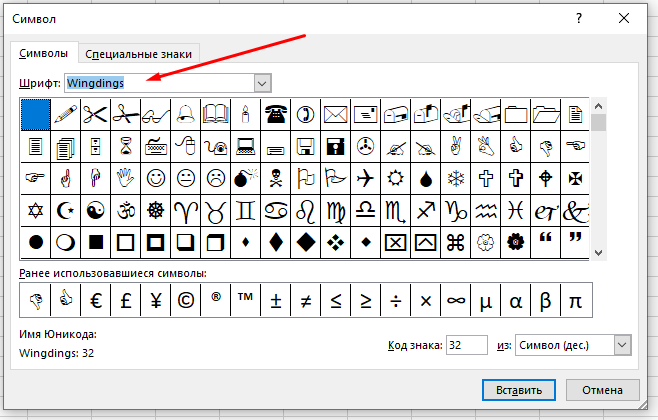Select the smiling face symbol
Image resolution: width=658 pixels, height=420 pixels.
156,178
